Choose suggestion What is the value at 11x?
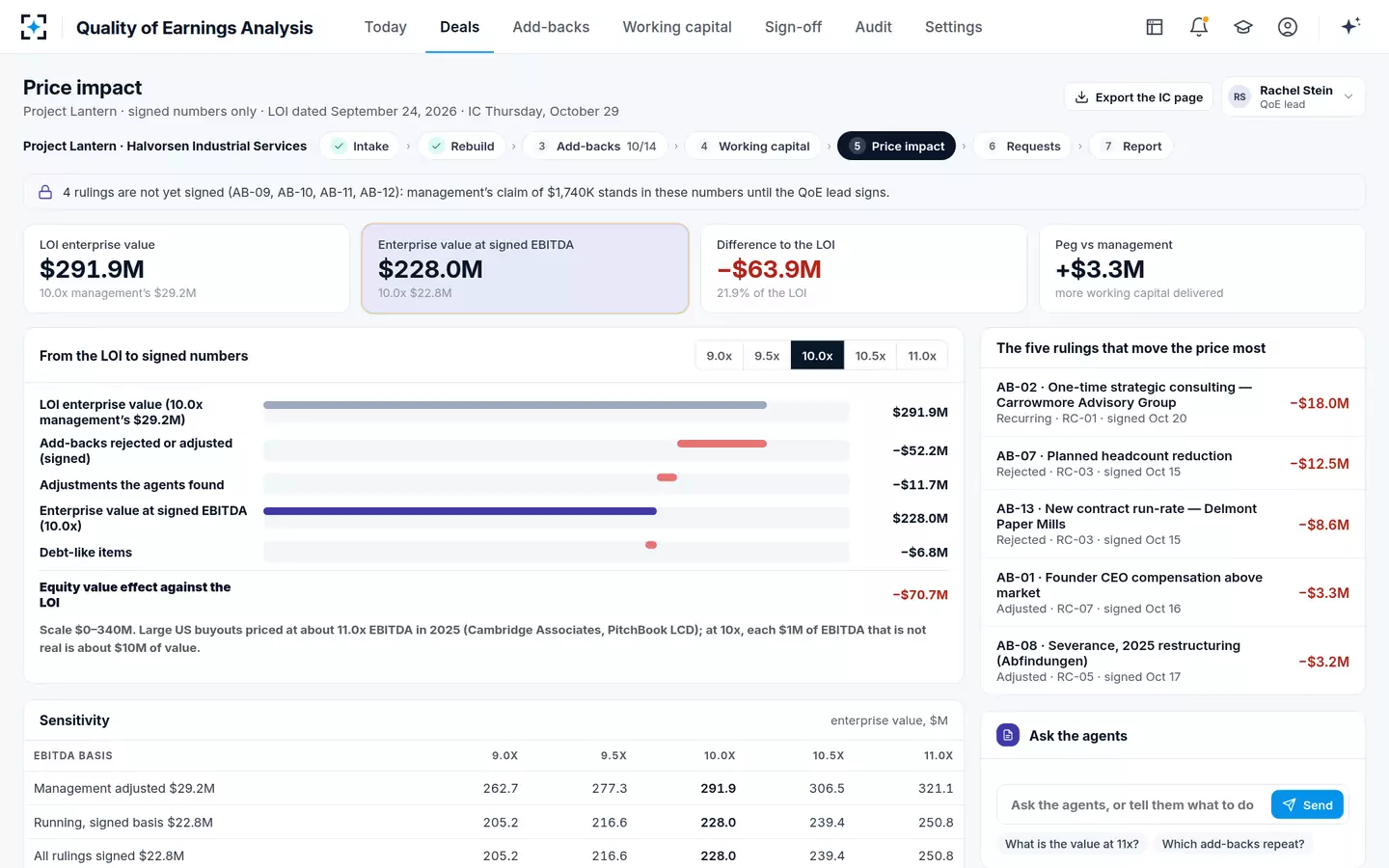Viewport: 1389px width, 868px height. pyautogui.click(x=1072, y=844)
